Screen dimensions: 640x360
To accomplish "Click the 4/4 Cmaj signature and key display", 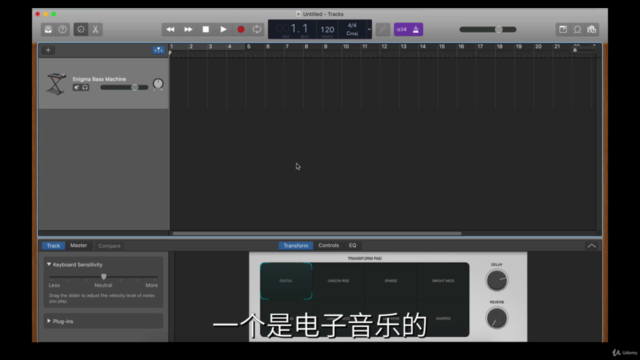I will point(352,29).
